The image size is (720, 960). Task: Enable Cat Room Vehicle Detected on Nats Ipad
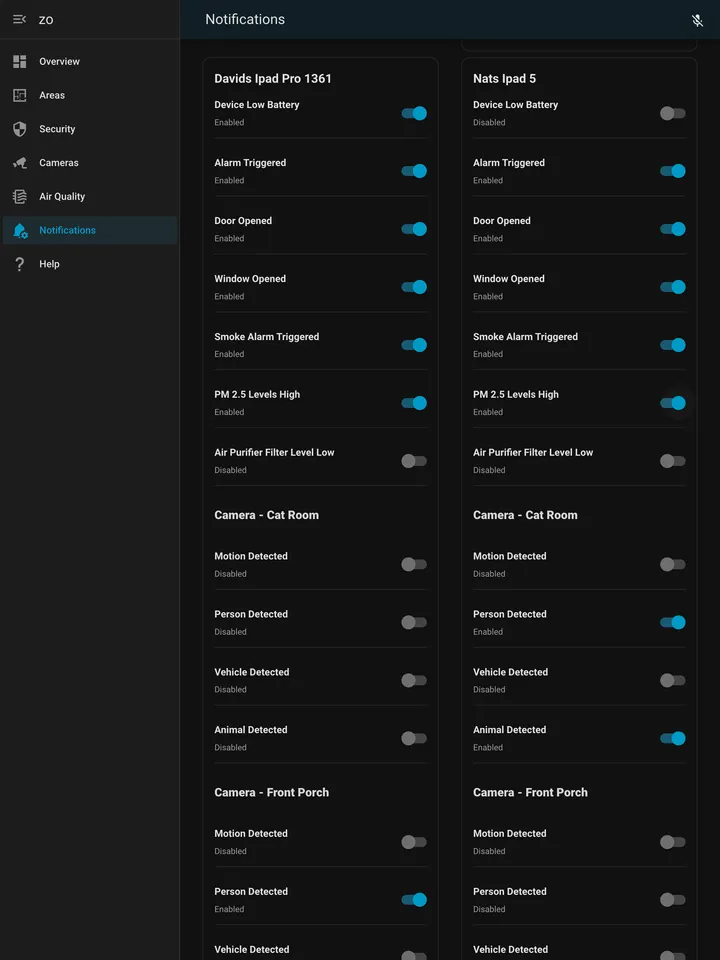(x=673, y=680)
